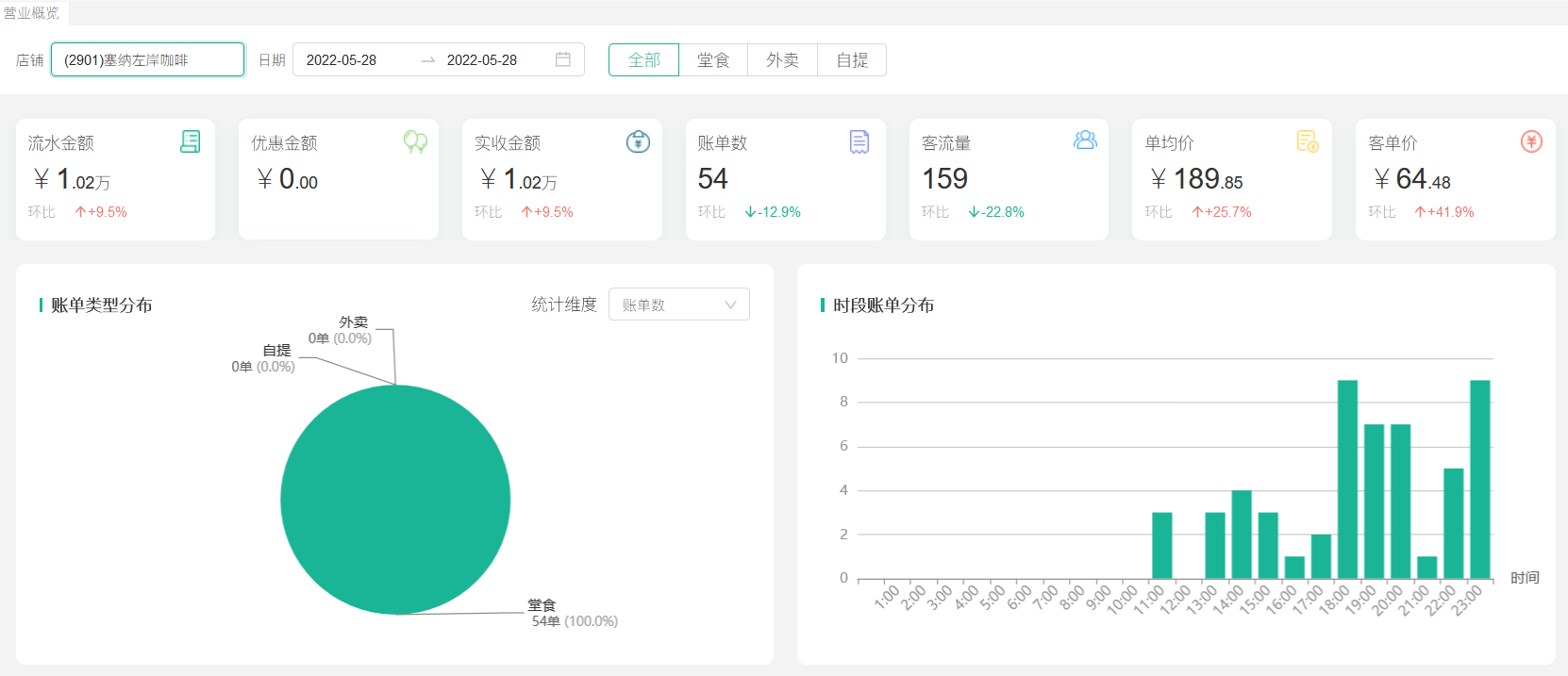Click the bill icon on 账单数 card
Image resolution: width=1568 pixels, height=676 pixels.
tap(859, 141)
